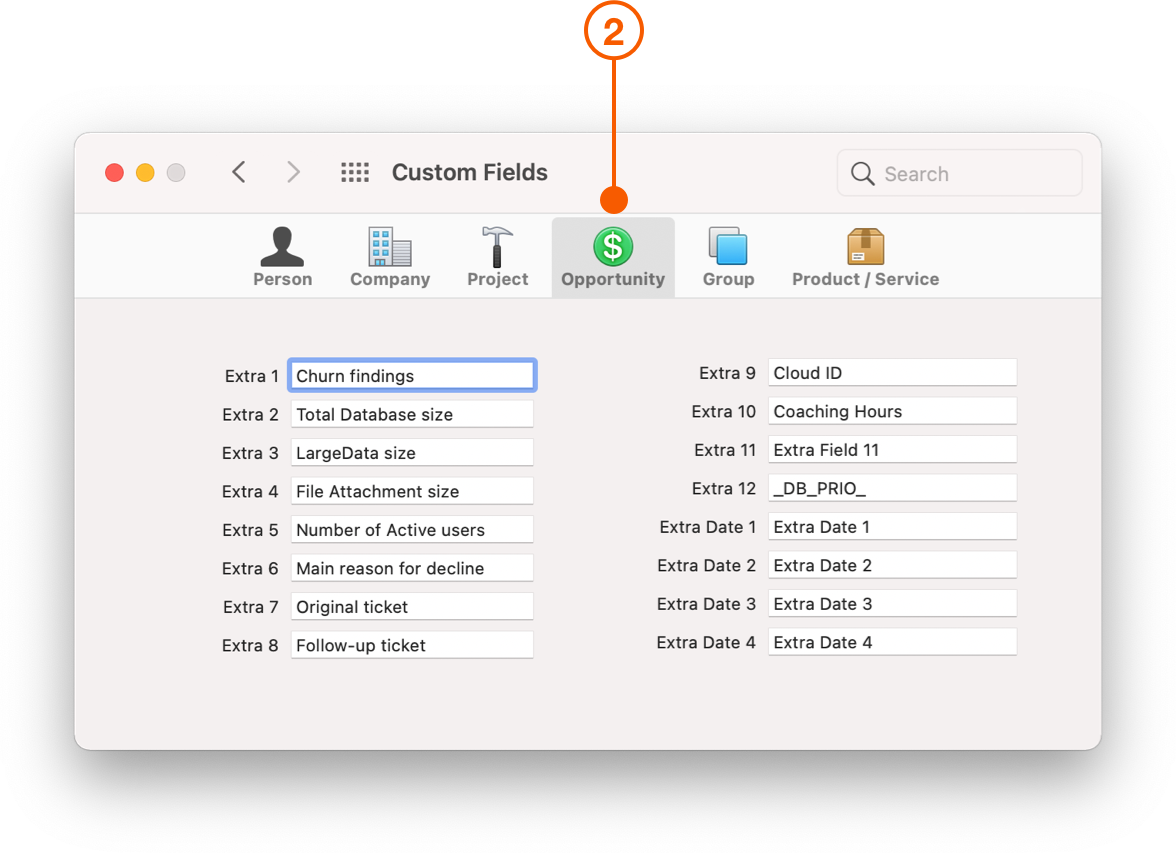Click the "Extra 12" label
This screenshot has height=854, width=1176.
click(723, 488)
